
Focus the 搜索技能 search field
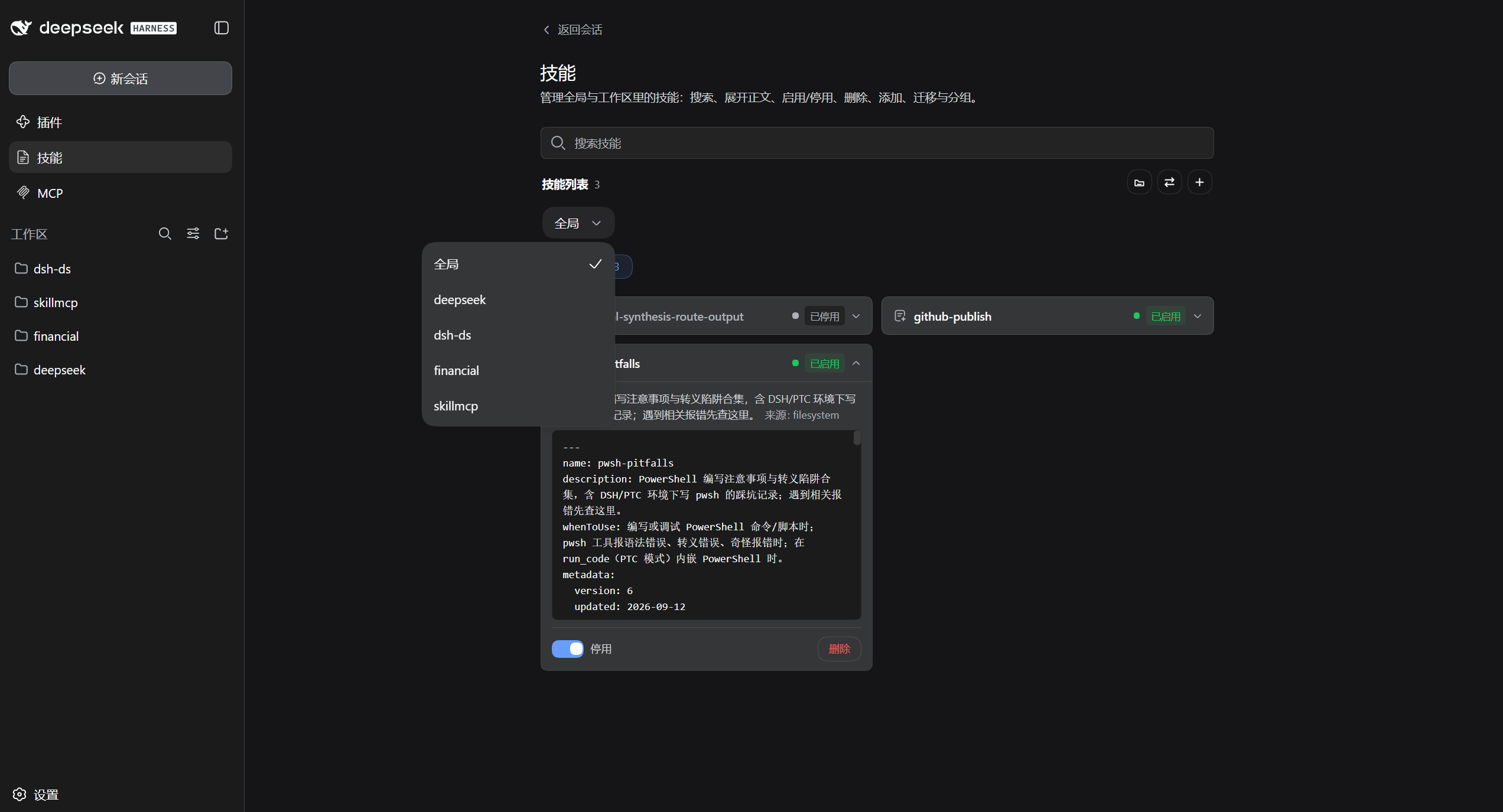(877, 143)
